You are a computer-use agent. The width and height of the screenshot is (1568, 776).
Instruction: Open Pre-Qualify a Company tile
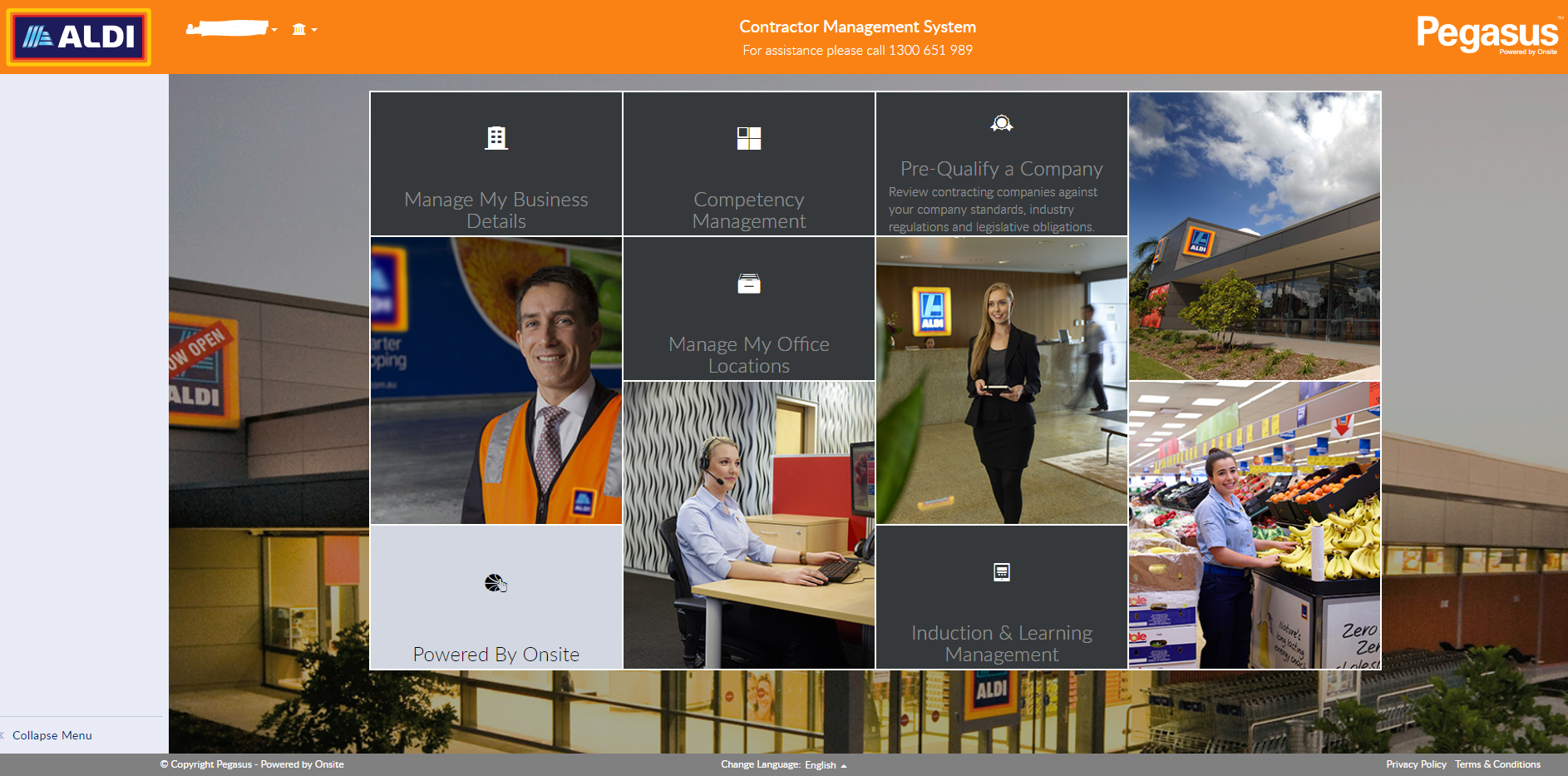[1002, 164]
